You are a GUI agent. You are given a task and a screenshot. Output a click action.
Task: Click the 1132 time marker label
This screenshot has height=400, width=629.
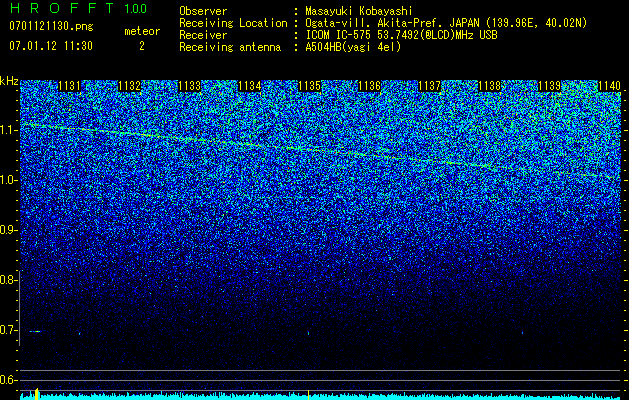pyautogui.click(x=129, y=86)
